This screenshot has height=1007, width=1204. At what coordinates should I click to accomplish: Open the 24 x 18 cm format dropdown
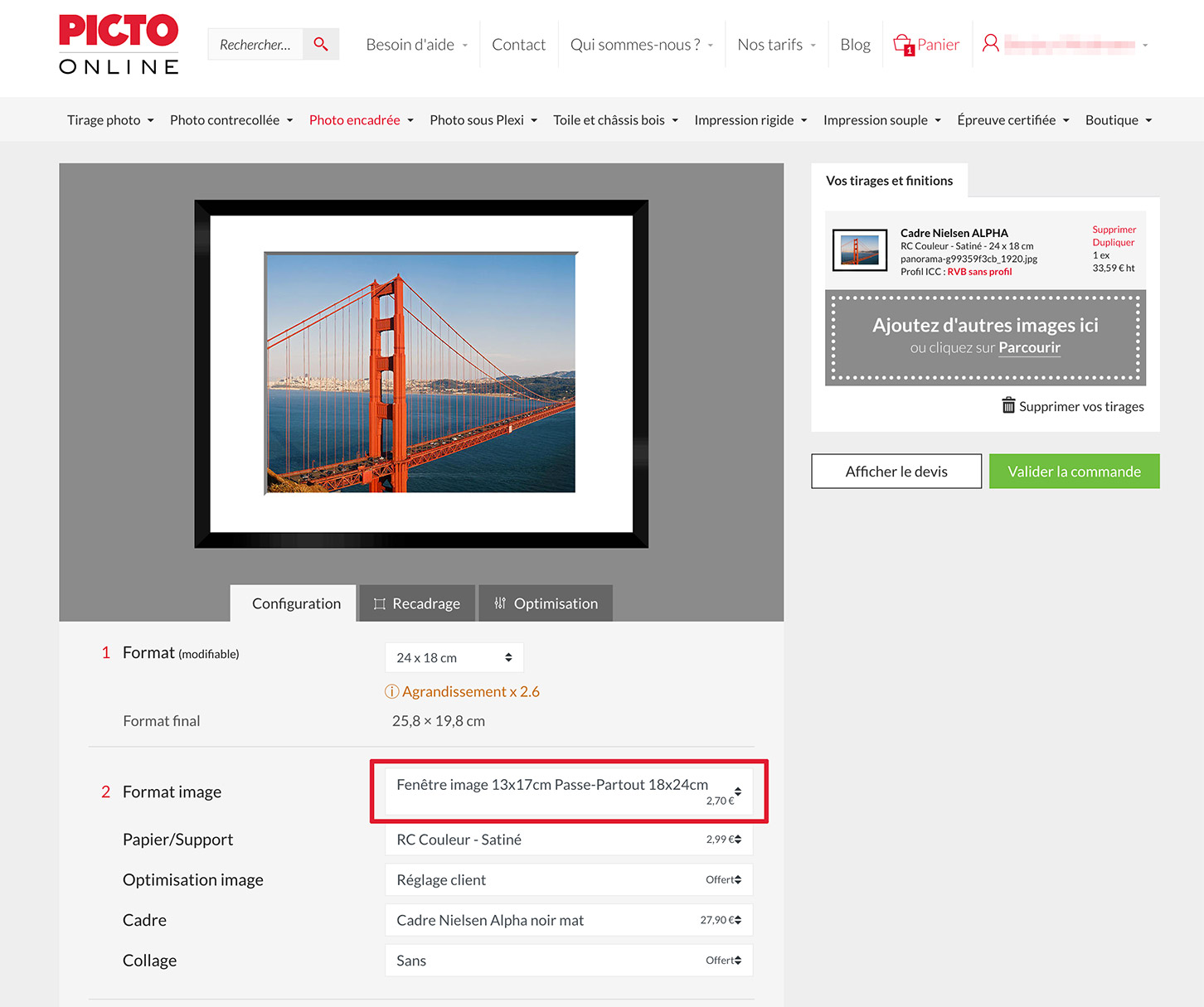click(x=454, y=657)
